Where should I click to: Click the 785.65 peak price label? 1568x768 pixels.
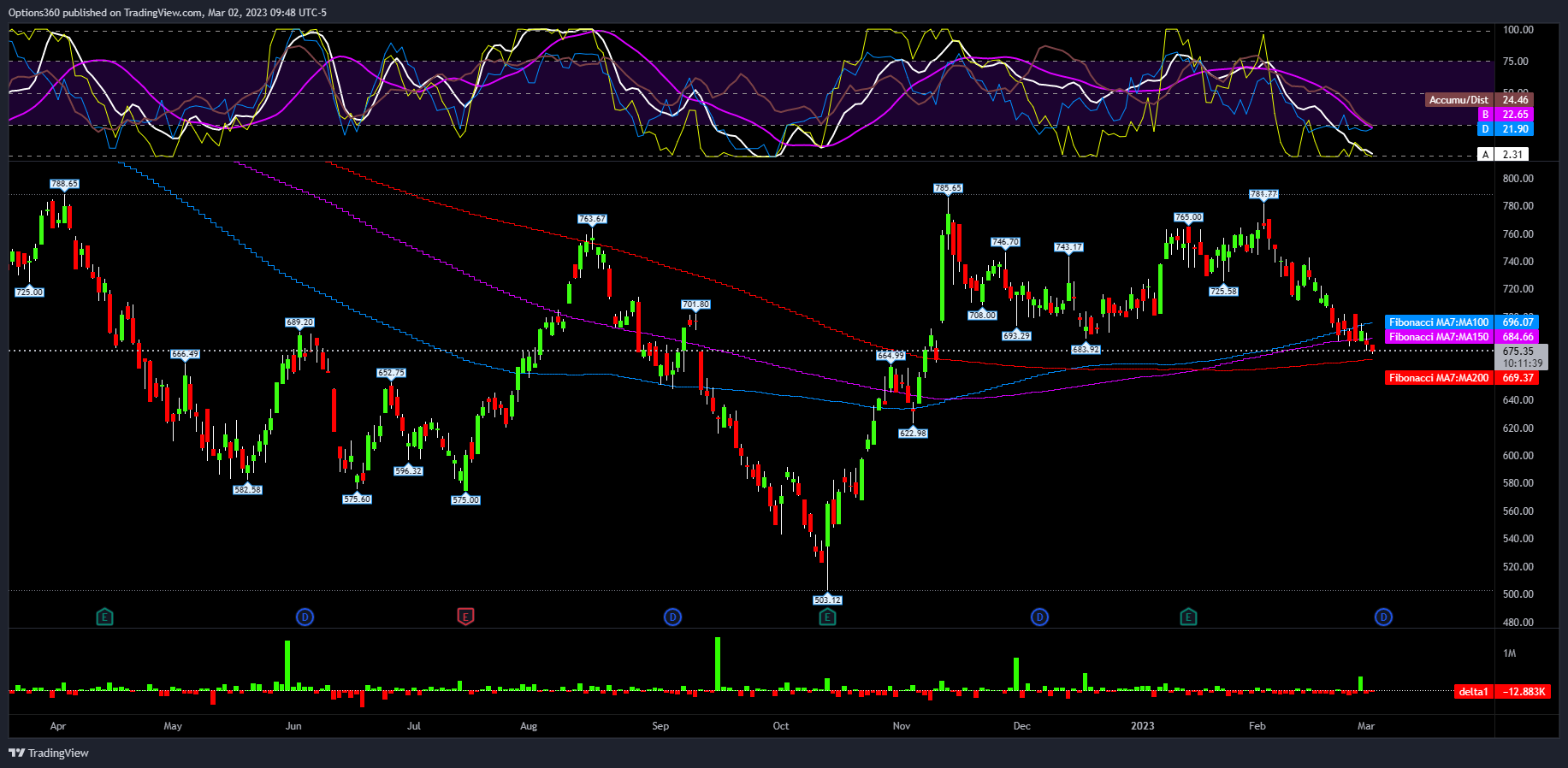[x=948, y=188]
